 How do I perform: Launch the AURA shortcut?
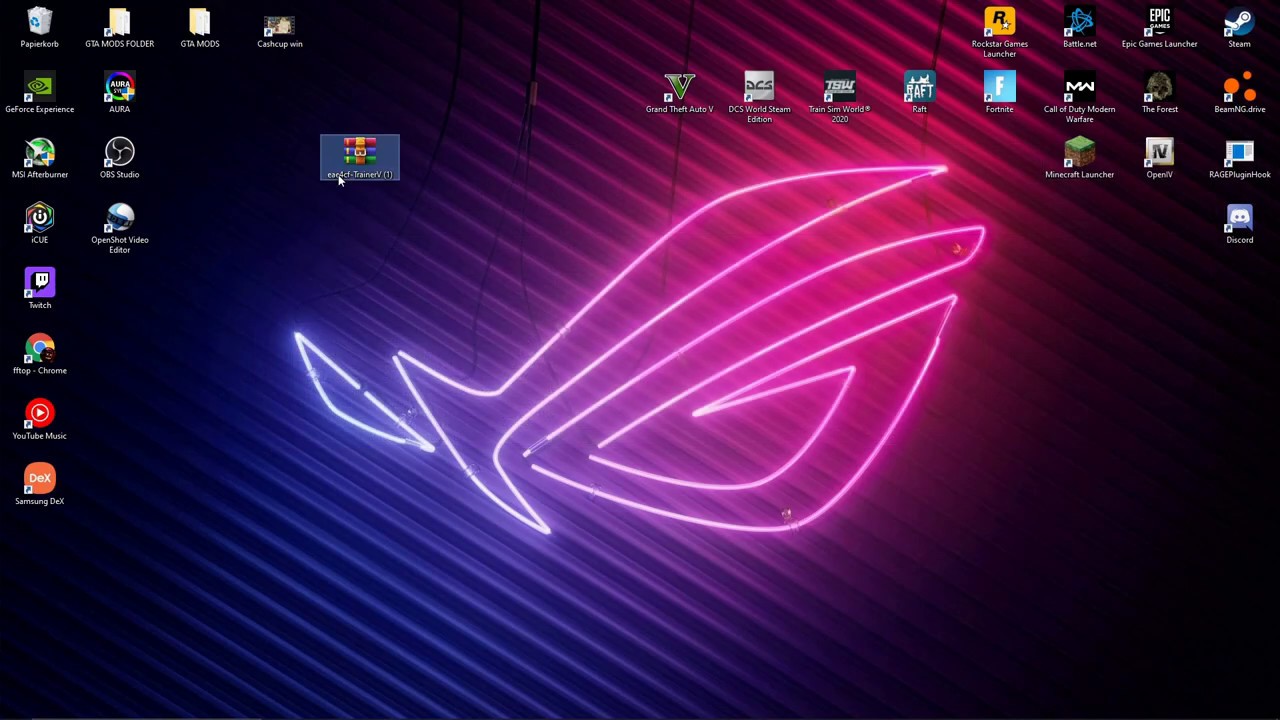pyautogui.click(x=119, y=92)
